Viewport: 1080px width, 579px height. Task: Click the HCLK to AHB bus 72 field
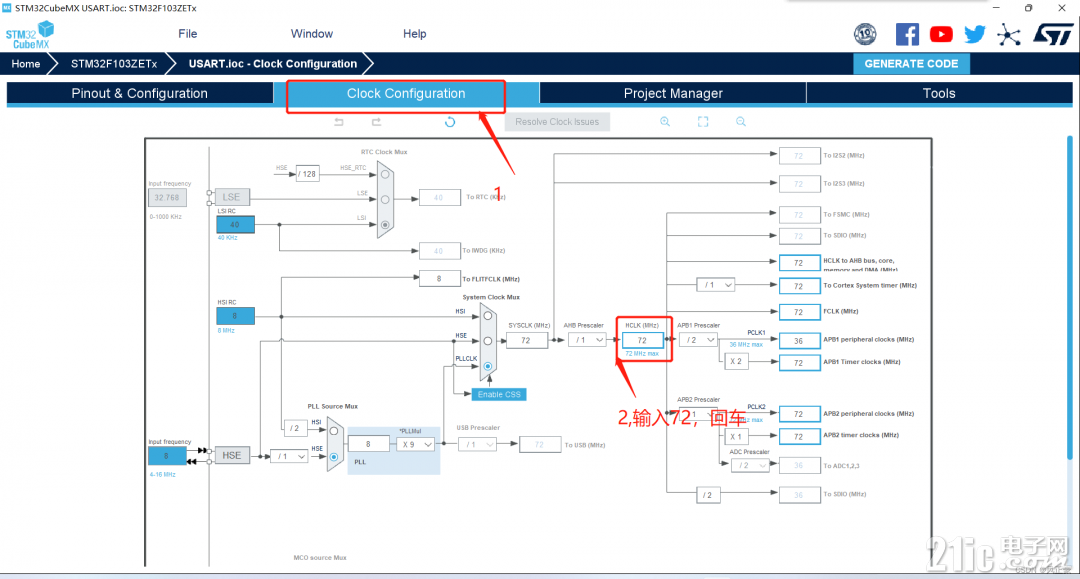pos(799,263)
